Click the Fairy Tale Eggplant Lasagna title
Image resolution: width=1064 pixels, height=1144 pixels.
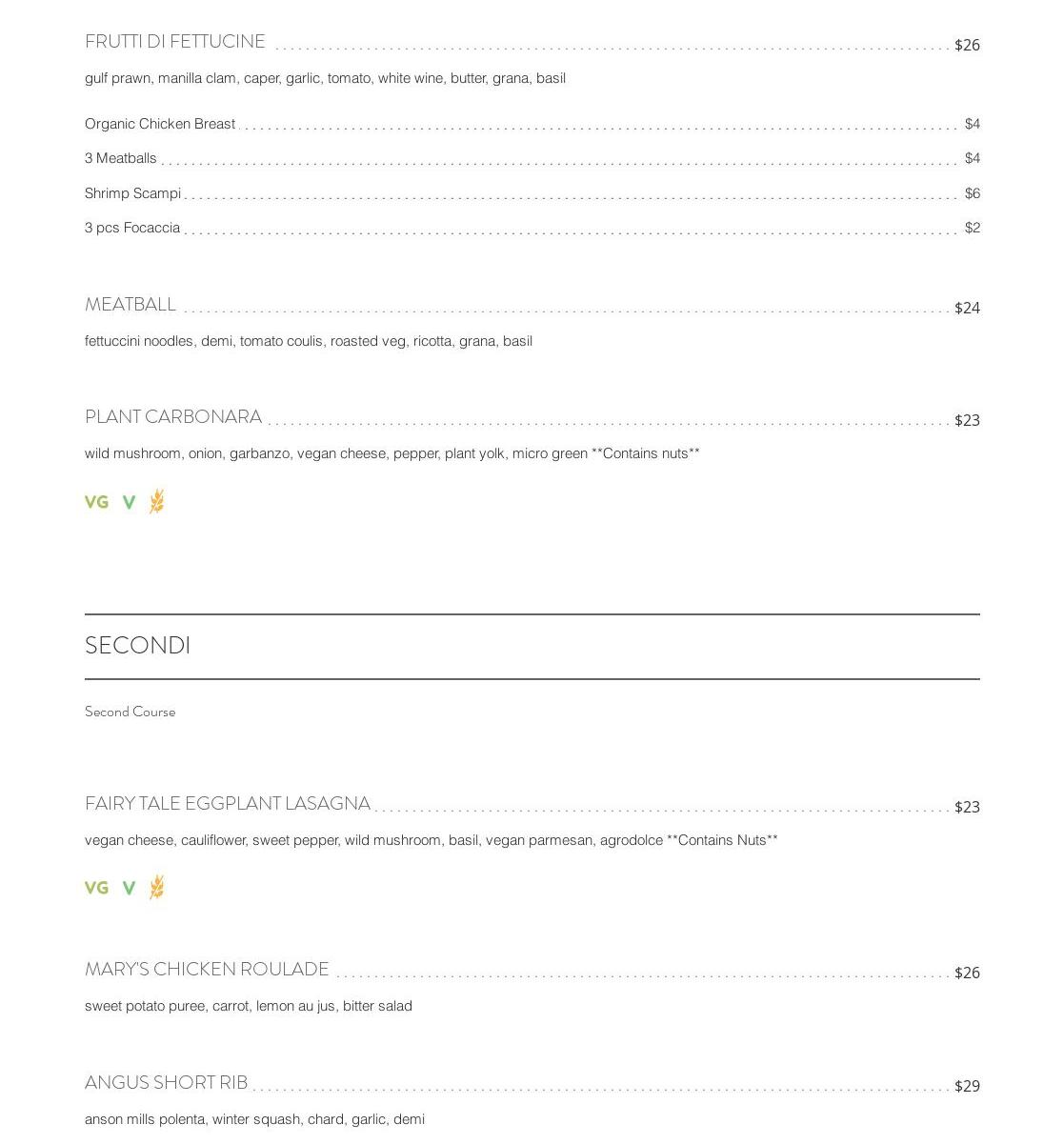point(228,804)
